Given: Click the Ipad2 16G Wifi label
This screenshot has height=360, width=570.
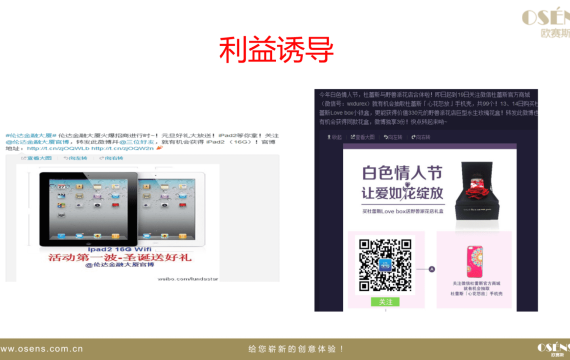Looking at the screenshot, I should coord(120,249).
